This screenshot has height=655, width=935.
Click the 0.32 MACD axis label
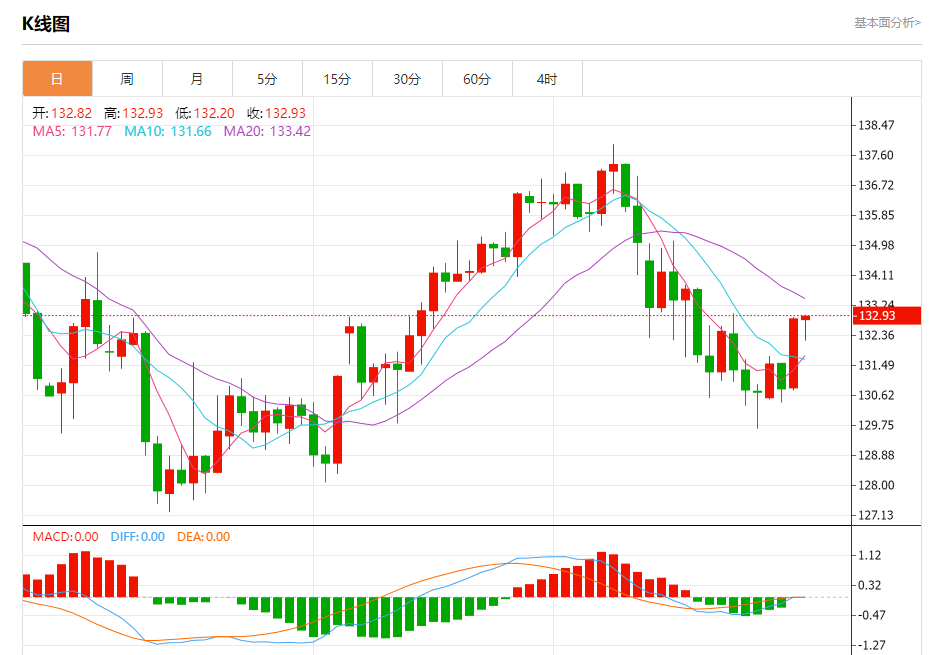(x=869, y=585)
